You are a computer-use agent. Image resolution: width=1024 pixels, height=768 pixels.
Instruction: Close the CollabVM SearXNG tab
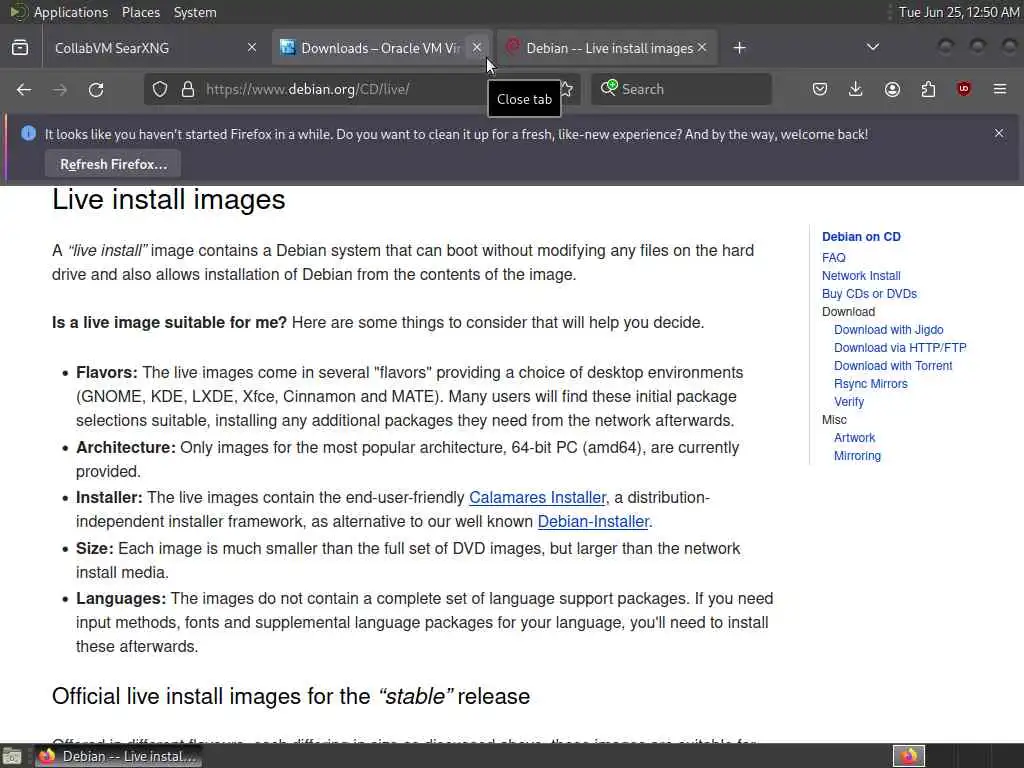pos(252,47)
